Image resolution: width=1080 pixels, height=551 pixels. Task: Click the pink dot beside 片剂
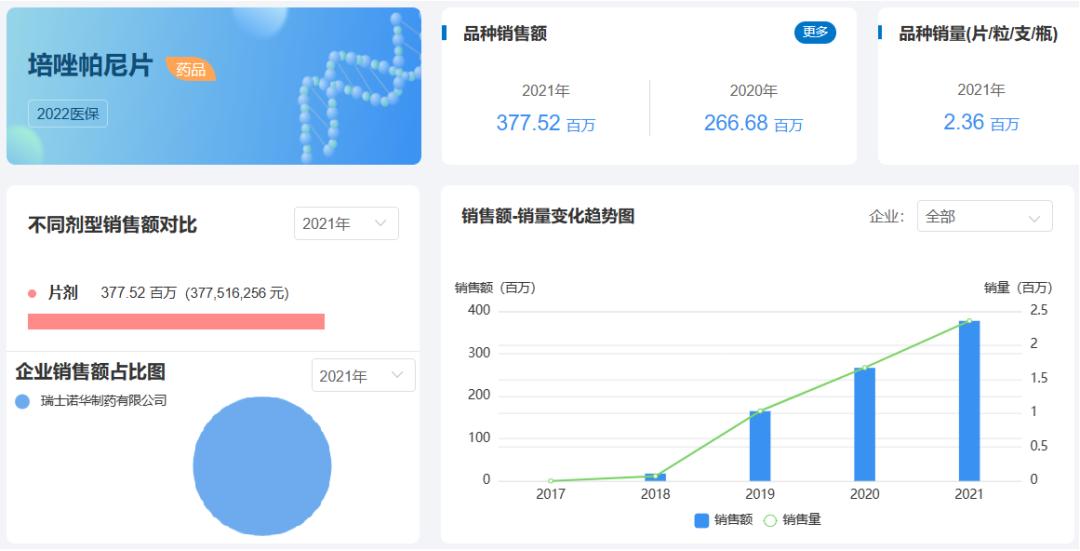coord(32,293)
